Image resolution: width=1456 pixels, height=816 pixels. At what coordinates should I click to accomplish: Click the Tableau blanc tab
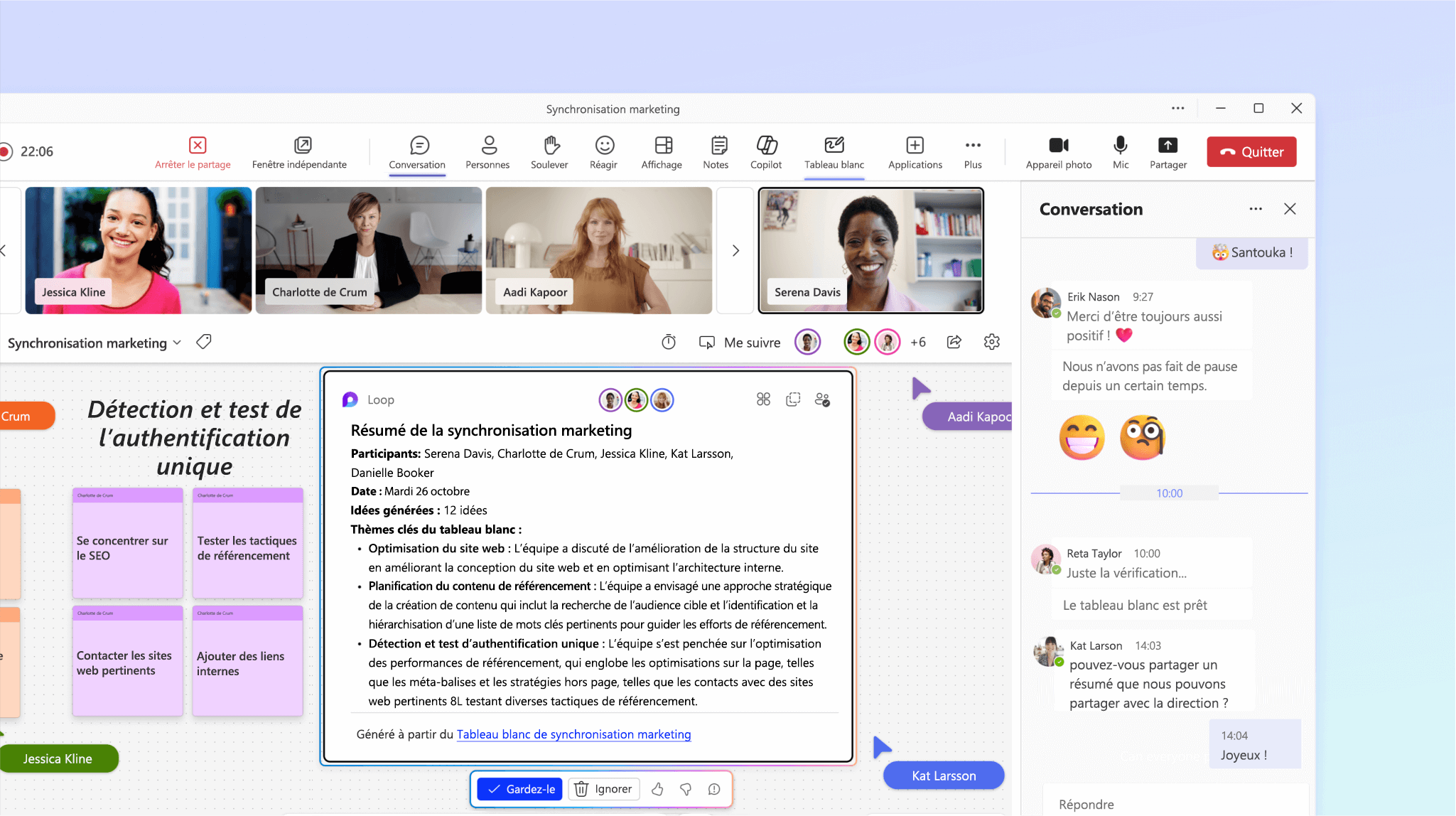coord(833,152)
